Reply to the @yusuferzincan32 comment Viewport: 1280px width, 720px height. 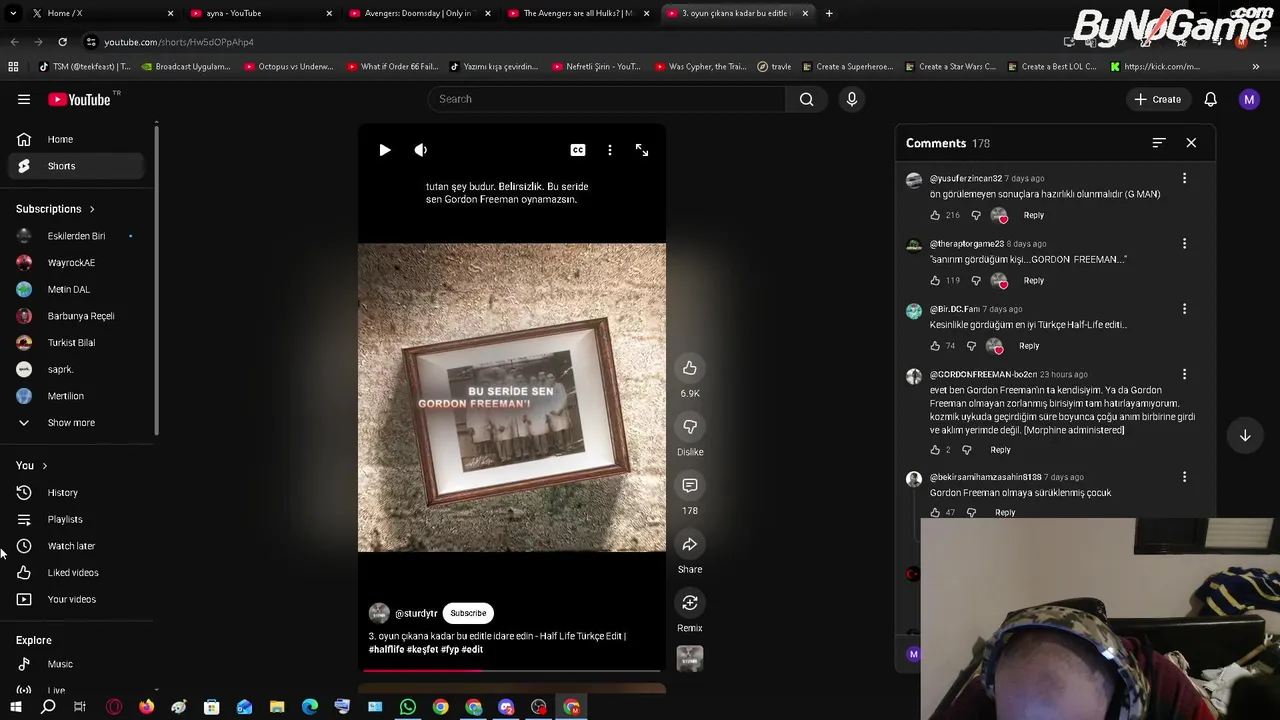[1033, 215]
